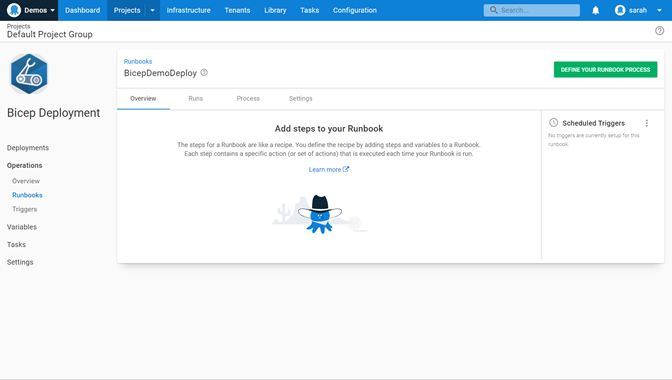Image resolution: width=672 pixels, height=380 pixels.
Task: Click the Scheduled Triggers heading
Action: (594, 123)
